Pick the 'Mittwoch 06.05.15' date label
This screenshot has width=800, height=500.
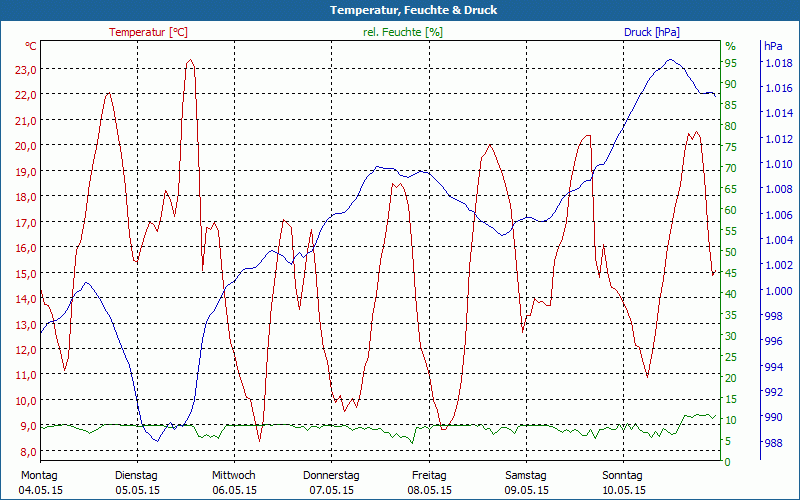point(234,482)
